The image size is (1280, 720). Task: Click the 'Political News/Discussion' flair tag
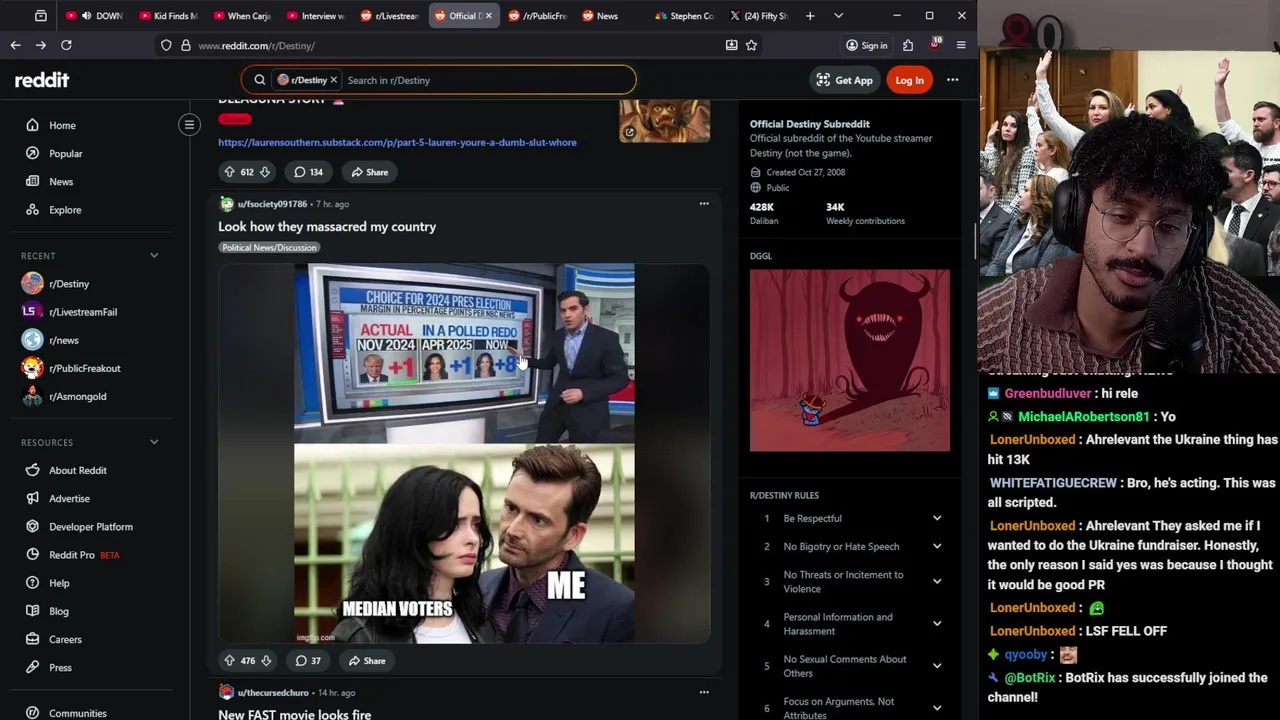pyautogui.click(x=269, y=247)
